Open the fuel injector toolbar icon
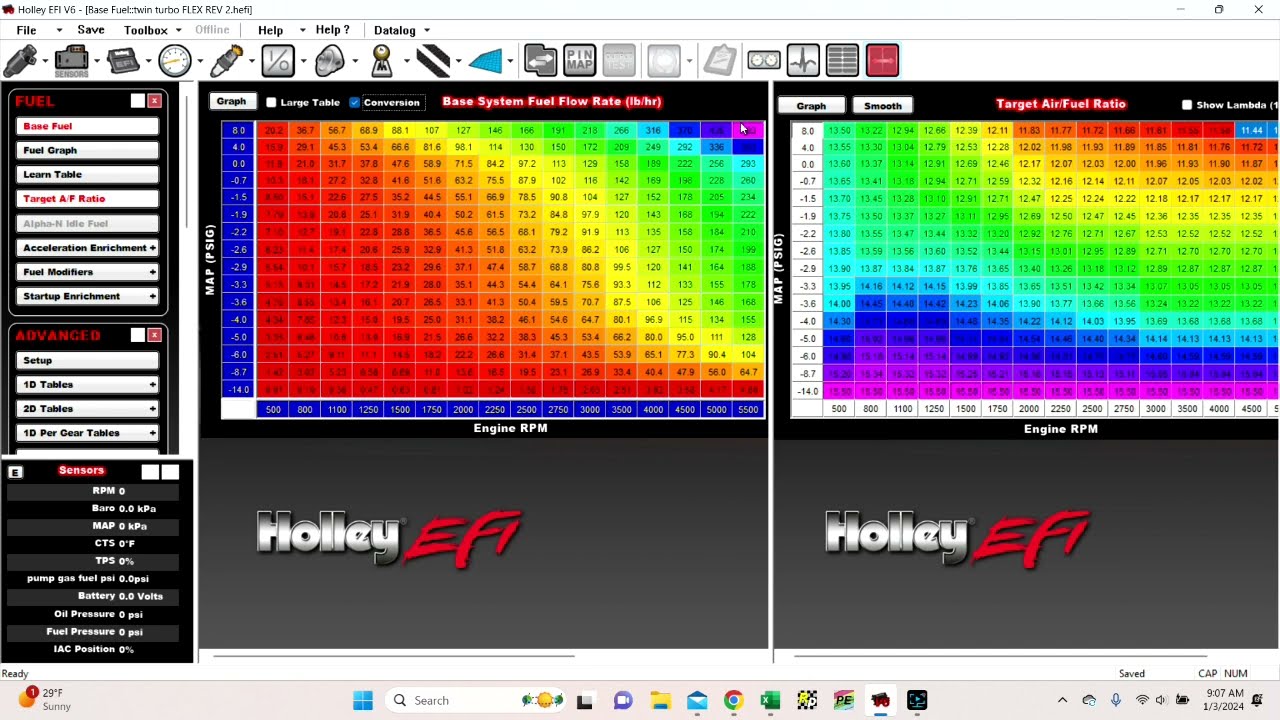Screen dimensions: 1280x720 point(20,61)
